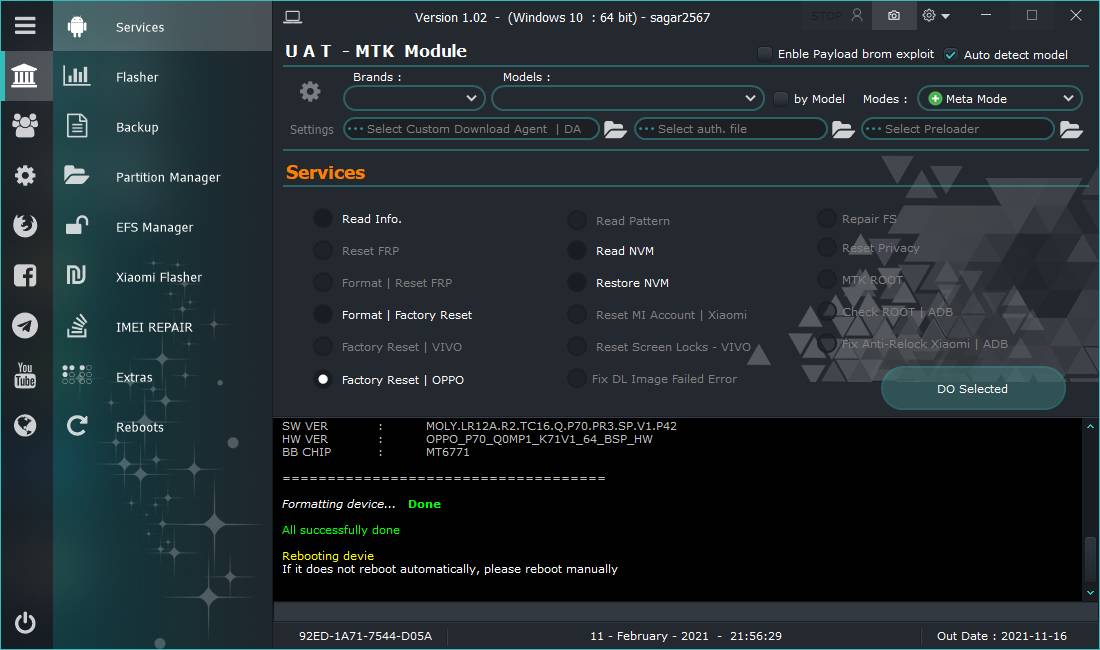Expand the Brands dropdown
Screen dimensions: 1100x650
414,98
